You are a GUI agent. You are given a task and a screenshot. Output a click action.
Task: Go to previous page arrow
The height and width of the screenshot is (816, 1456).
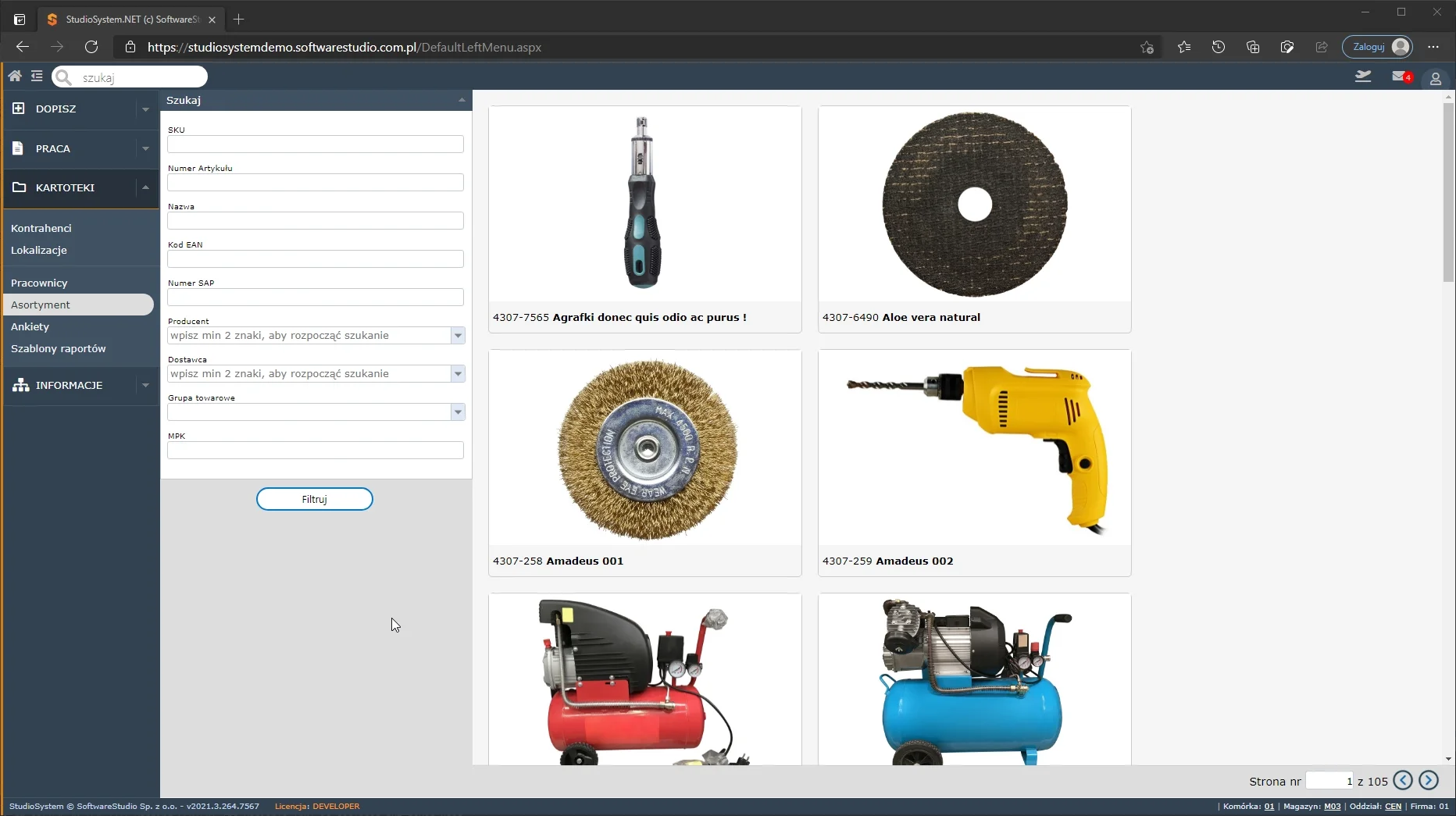tap(1403, 780)
